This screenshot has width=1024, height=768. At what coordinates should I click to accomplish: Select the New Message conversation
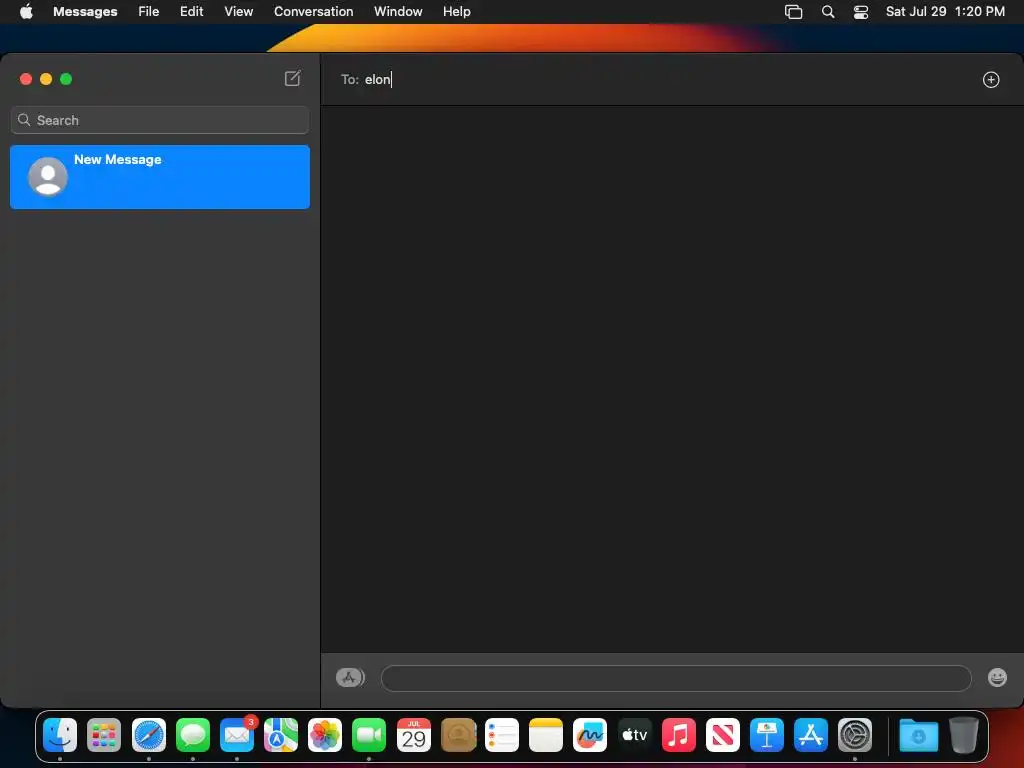point(160,177)
